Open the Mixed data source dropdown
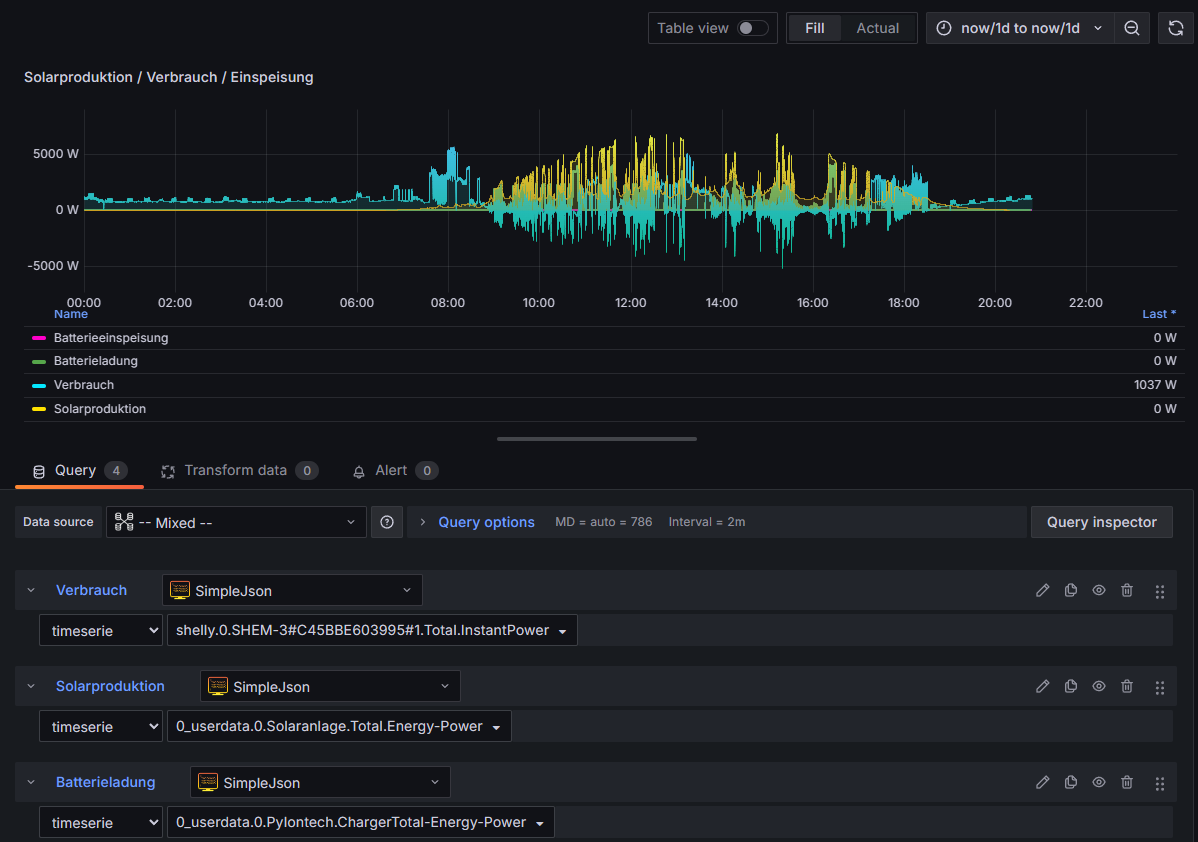Screen dimensions: 1198x842 coord(236,522)
